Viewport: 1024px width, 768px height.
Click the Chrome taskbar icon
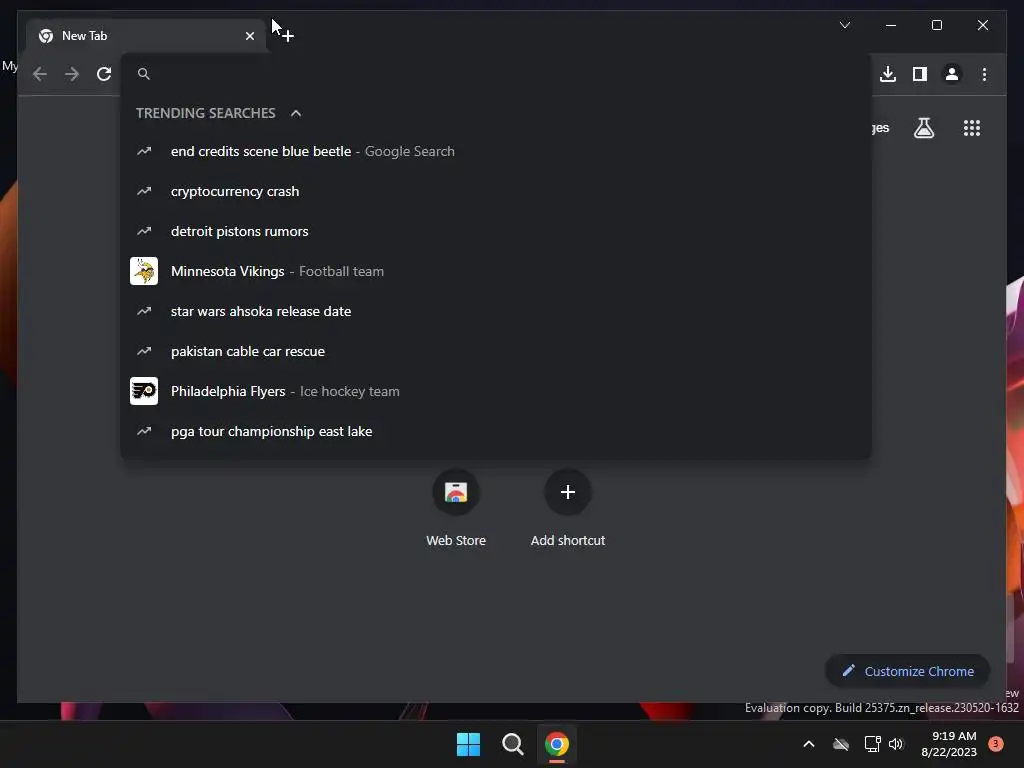coord(557,744)
